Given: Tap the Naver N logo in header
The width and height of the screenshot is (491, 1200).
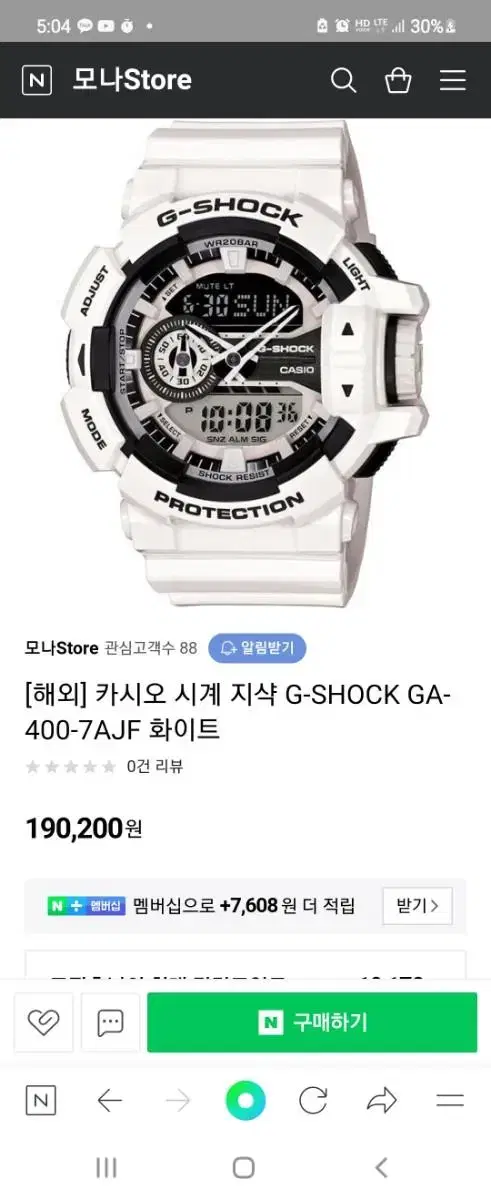Looking at the screenshot, I should (37, 80).
